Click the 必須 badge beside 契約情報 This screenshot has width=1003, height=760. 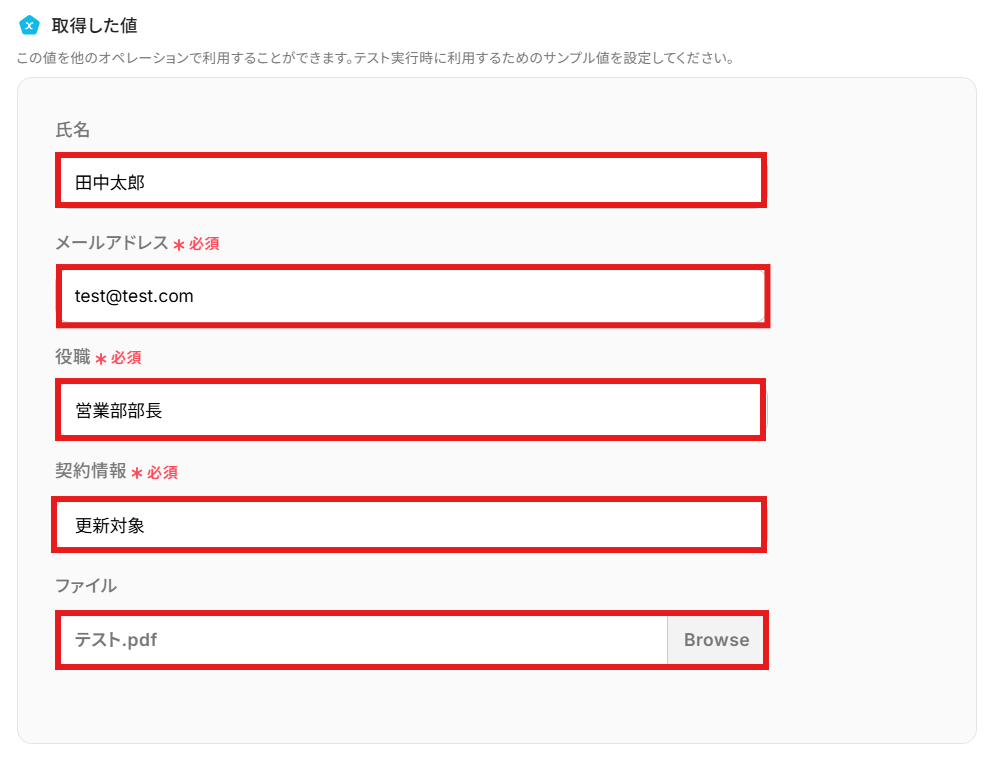162,473
